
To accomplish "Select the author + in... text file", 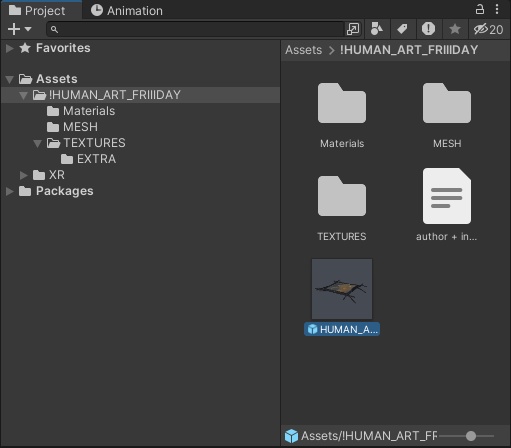I will [x=447, y=196].
